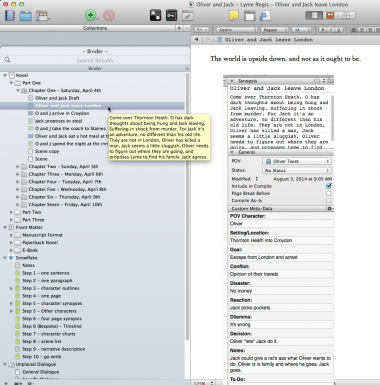Toggle italic formatting
Viewport: 380px width, 385px height.
click(x=331, y=30)
